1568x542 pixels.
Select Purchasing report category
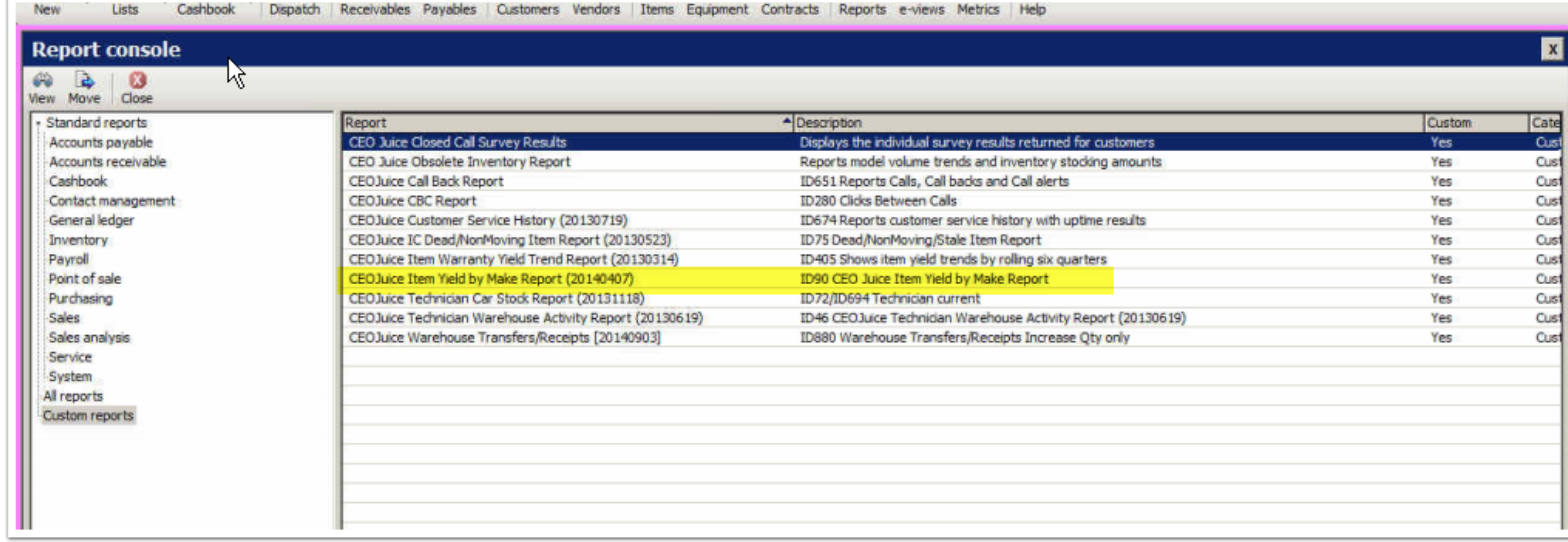[81, 298]
